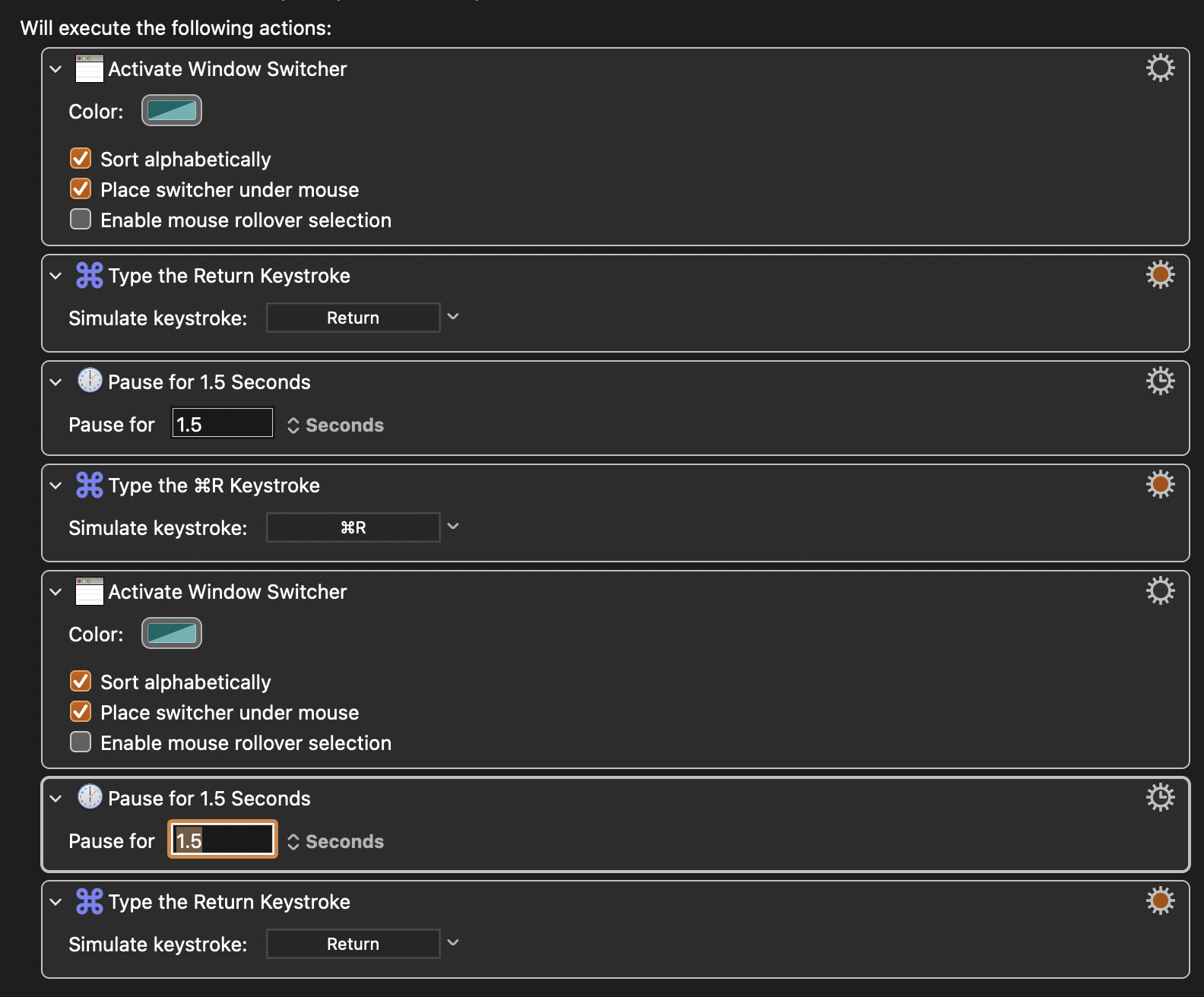Click window icon of second Activate Window Switcher action
Screen dimensions: 1204x997
click(90, 591)
